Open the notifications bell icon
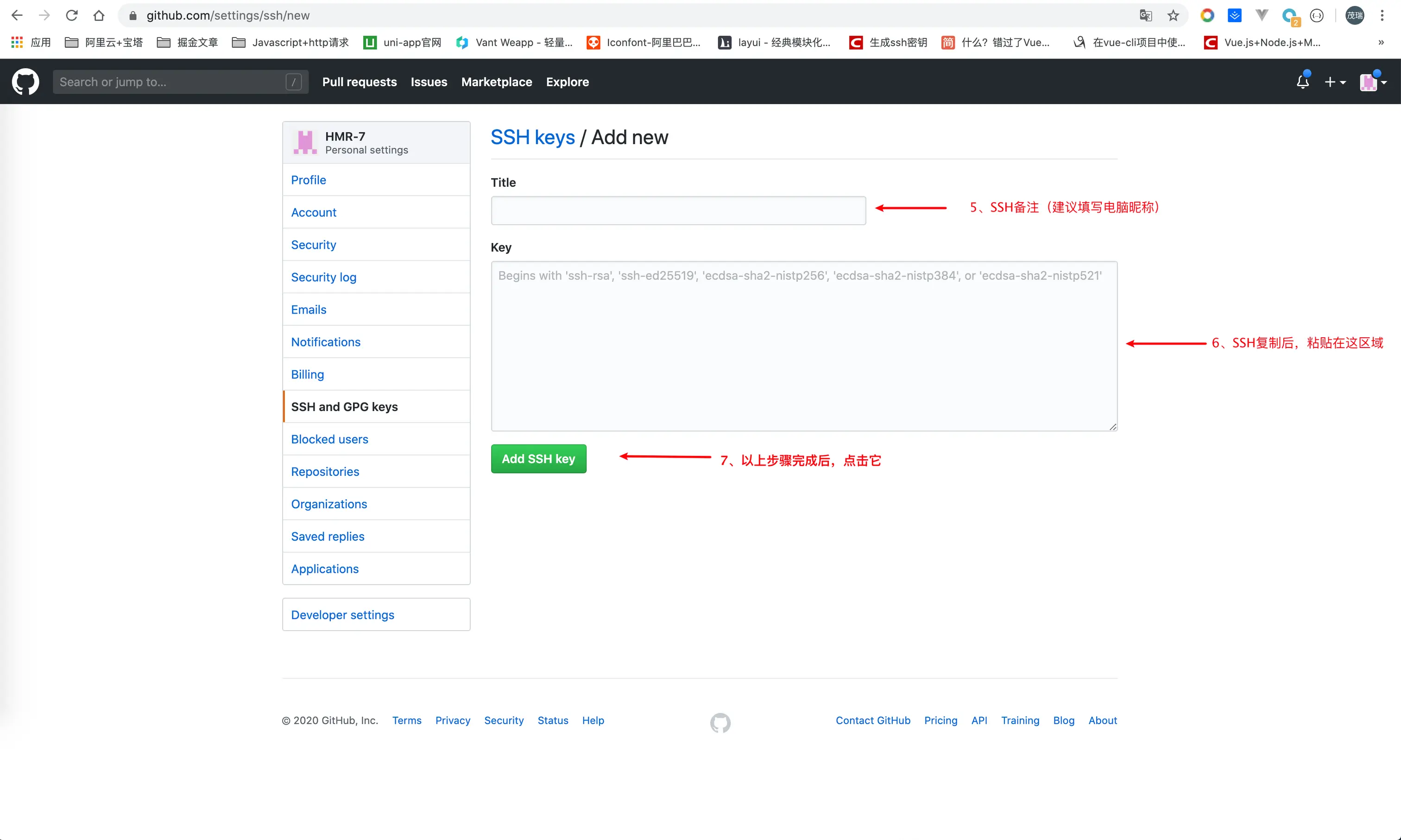 tap(1302, 82)
